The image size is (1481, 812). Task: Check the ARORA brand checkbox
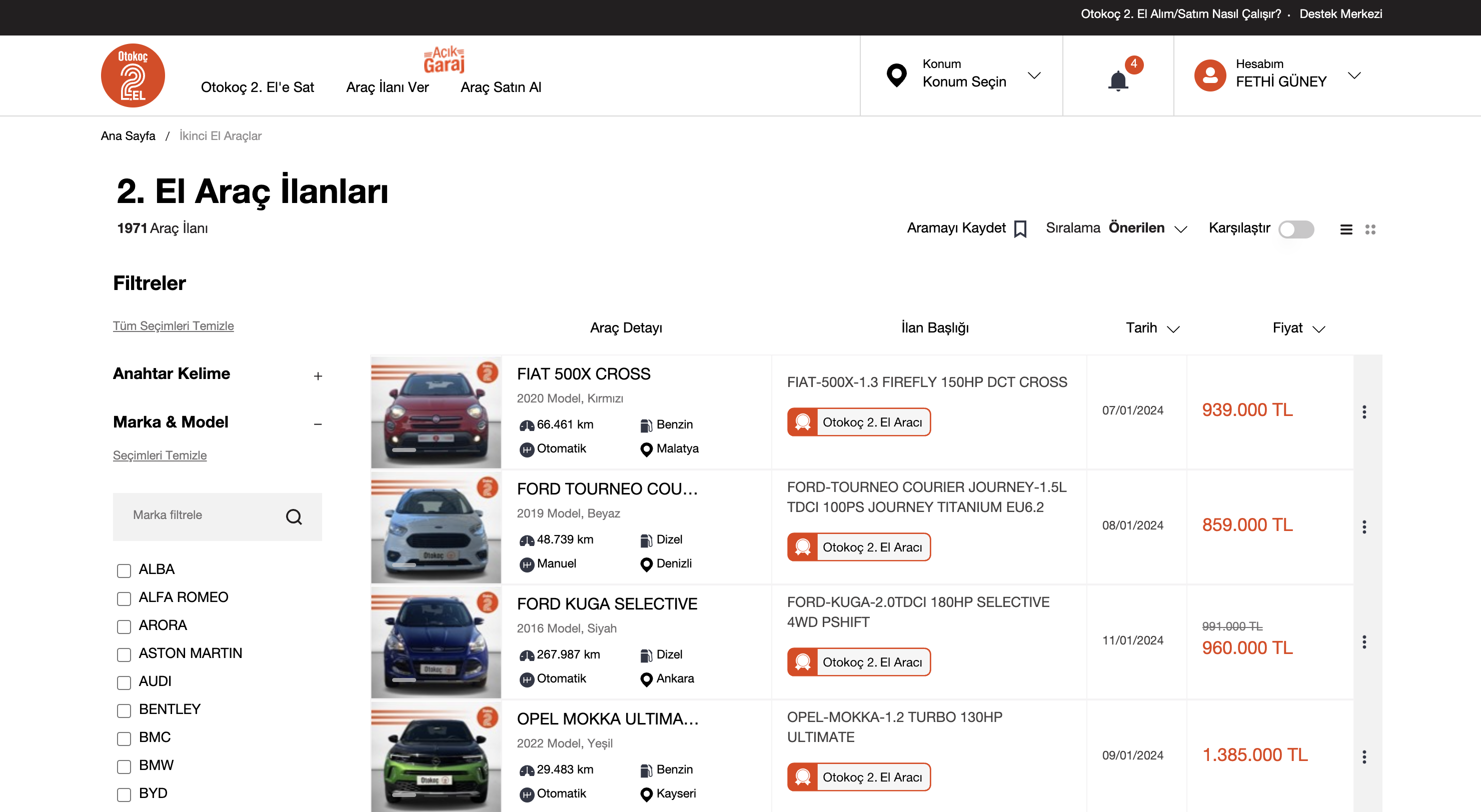coord(124,626)
